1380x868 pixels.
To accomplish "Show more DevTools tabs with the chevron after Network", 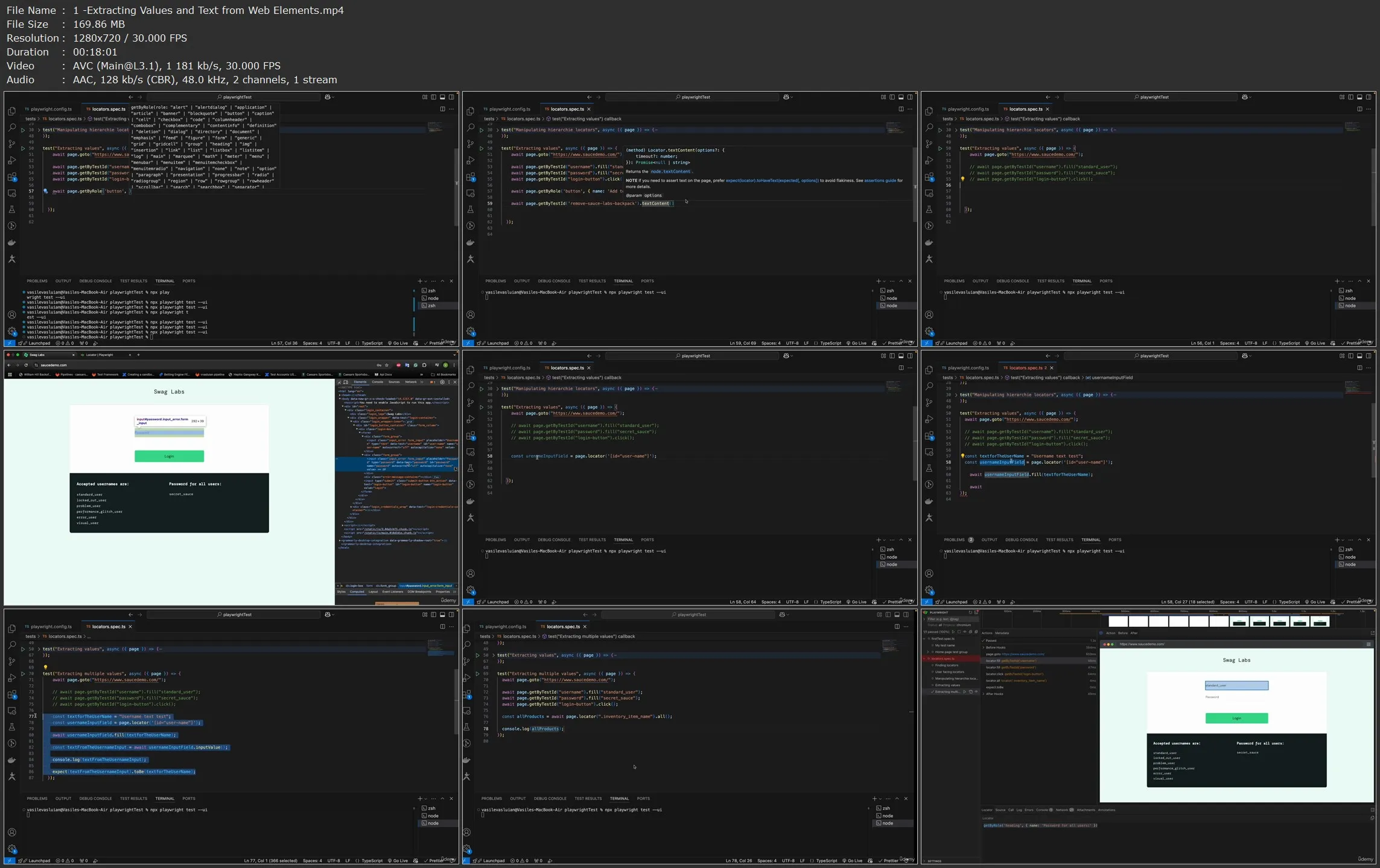I will tap(422, 382).
